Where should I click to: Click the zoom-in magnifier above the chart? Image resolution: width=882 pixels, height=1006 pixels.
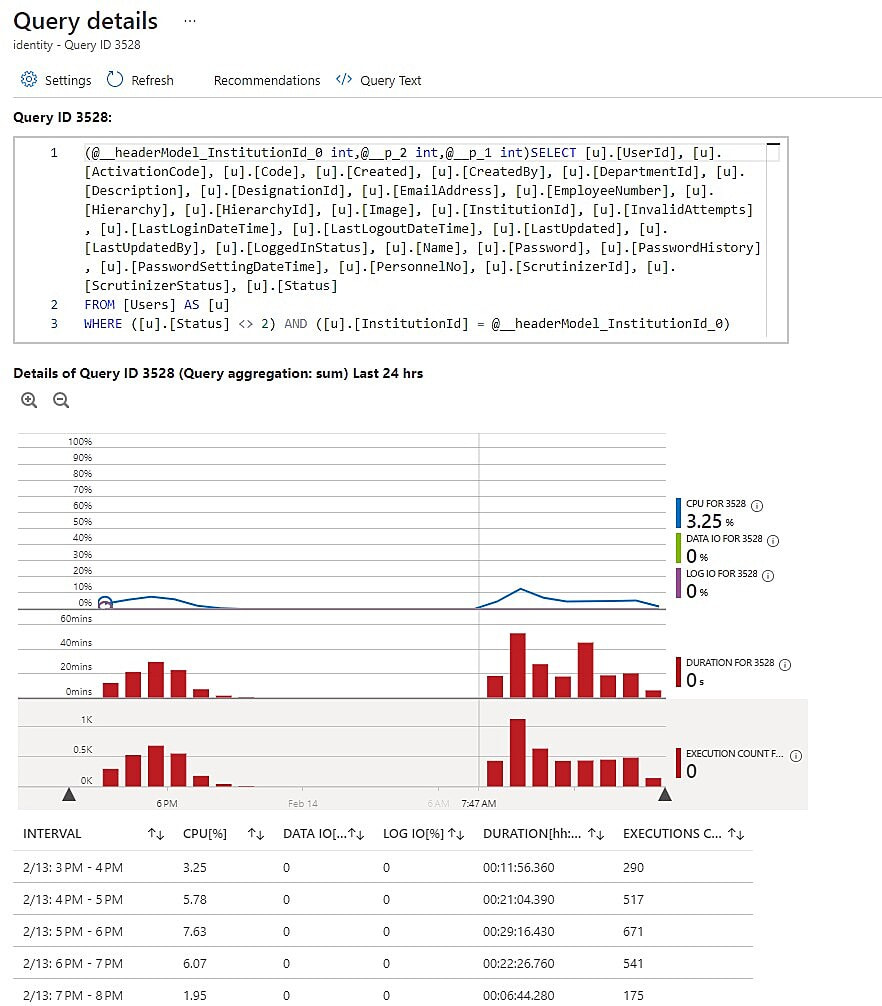point(28,400)
